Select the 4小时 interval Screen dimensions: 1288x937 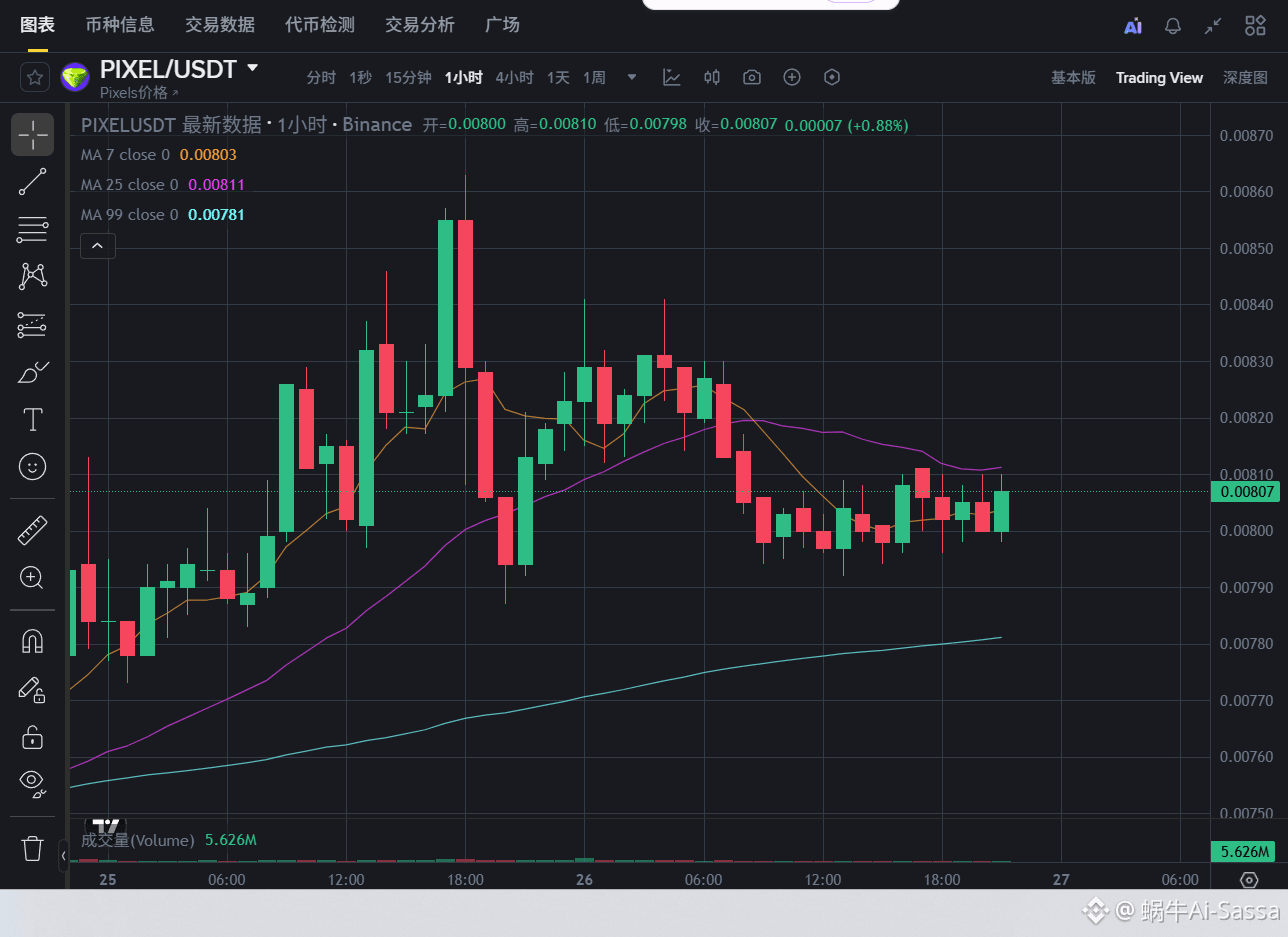point(515,77)
